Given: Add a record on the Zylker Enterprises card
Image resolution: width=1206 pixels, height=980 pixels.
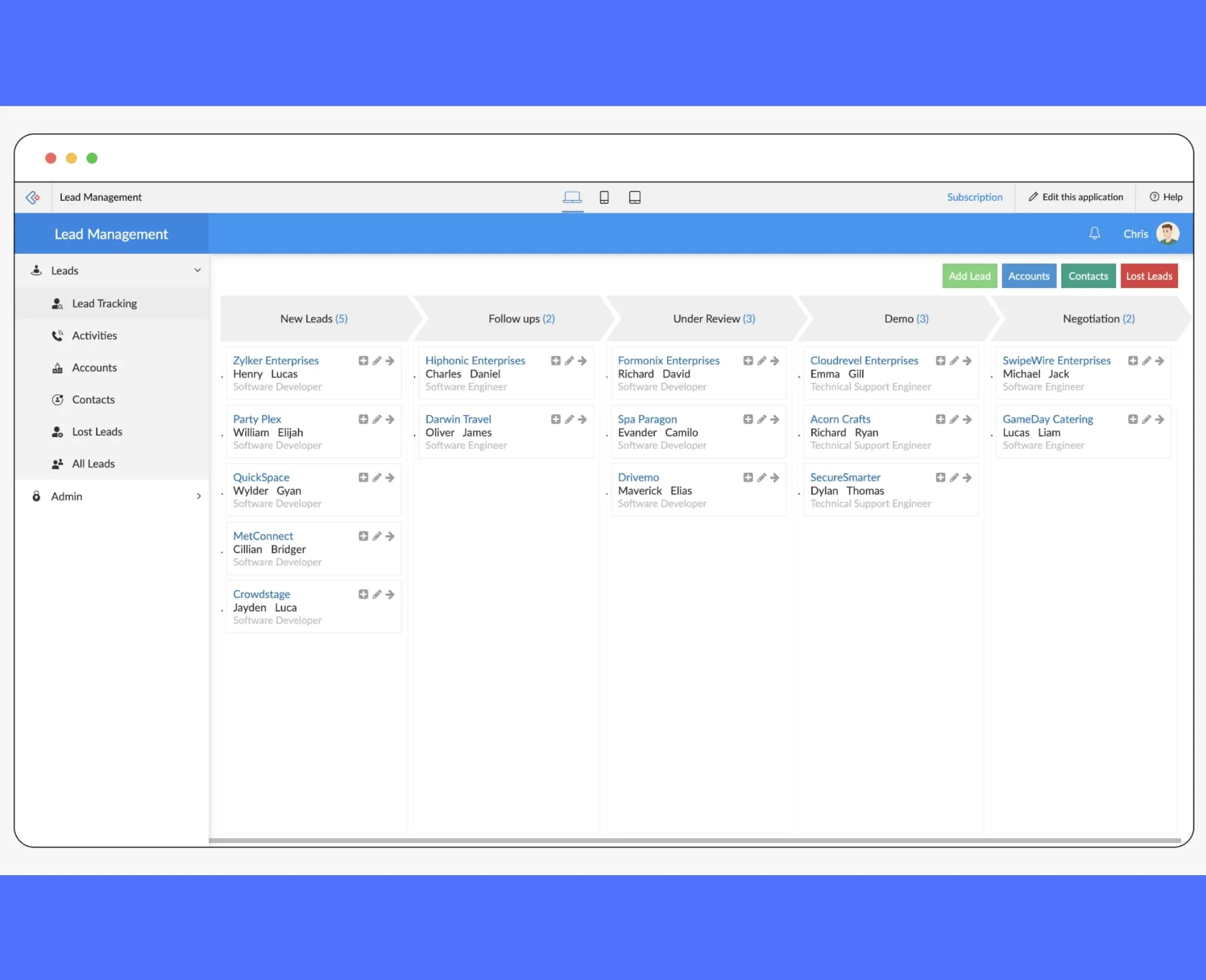Looking at the screenshot, I should [x=363, y=360].
